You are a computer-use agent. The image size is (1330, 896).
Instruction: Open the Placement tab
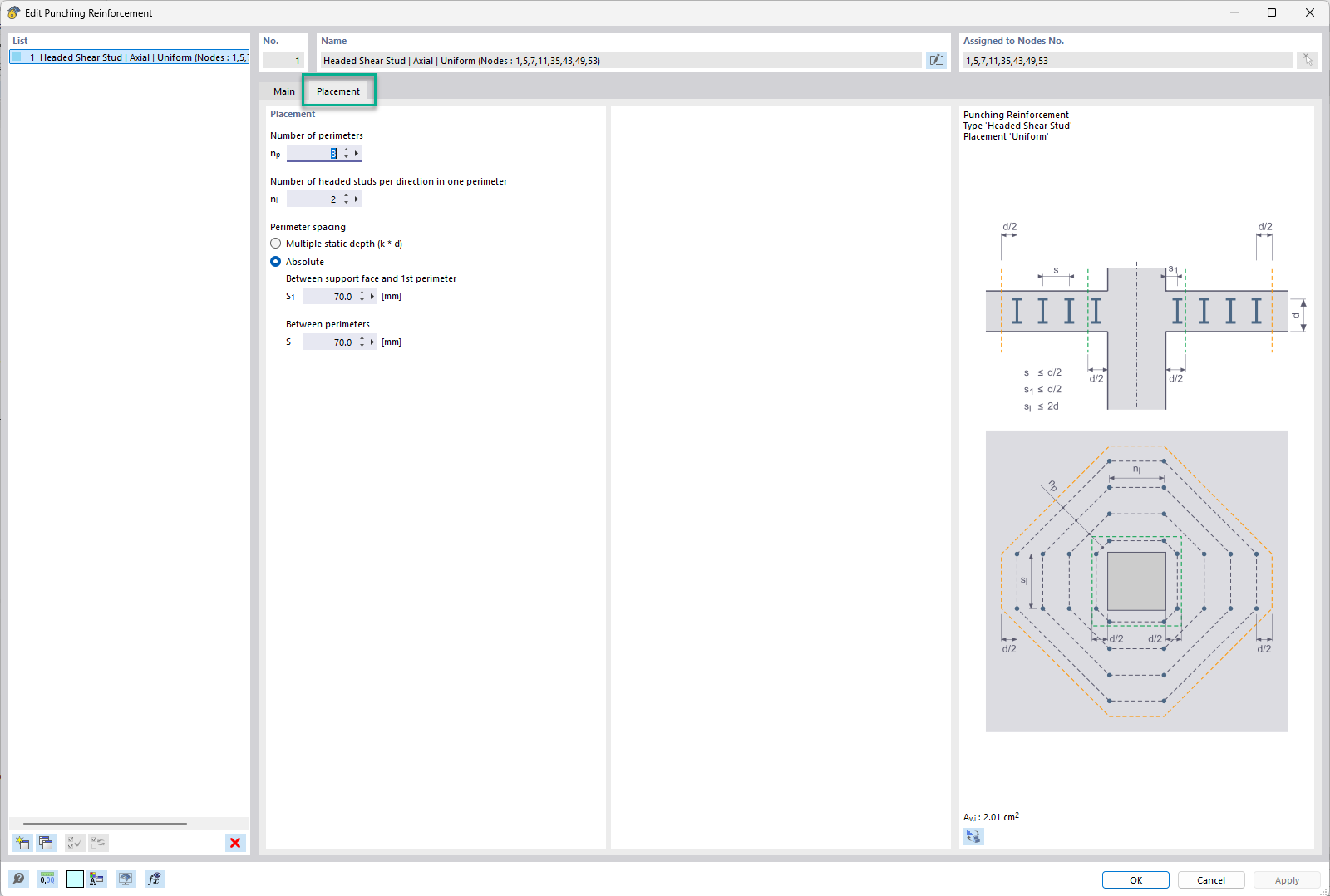click(337, 91)
